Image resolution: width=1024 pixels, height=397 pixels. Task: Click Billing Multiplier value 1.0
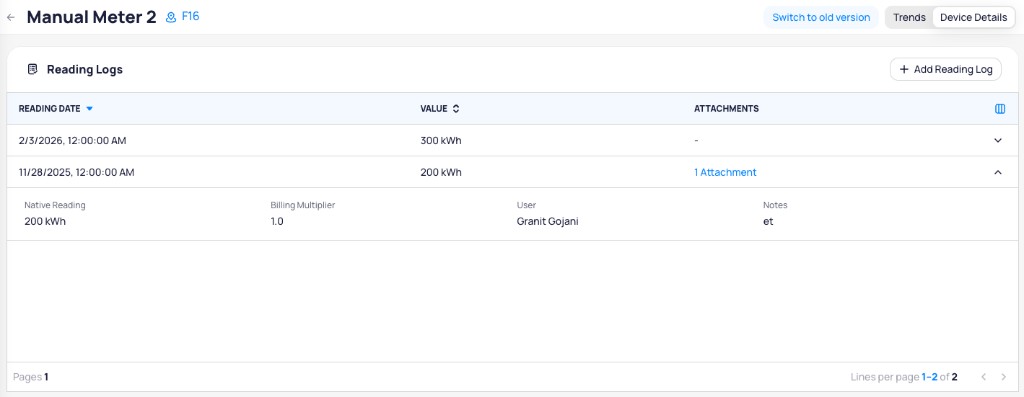point(277,221)
